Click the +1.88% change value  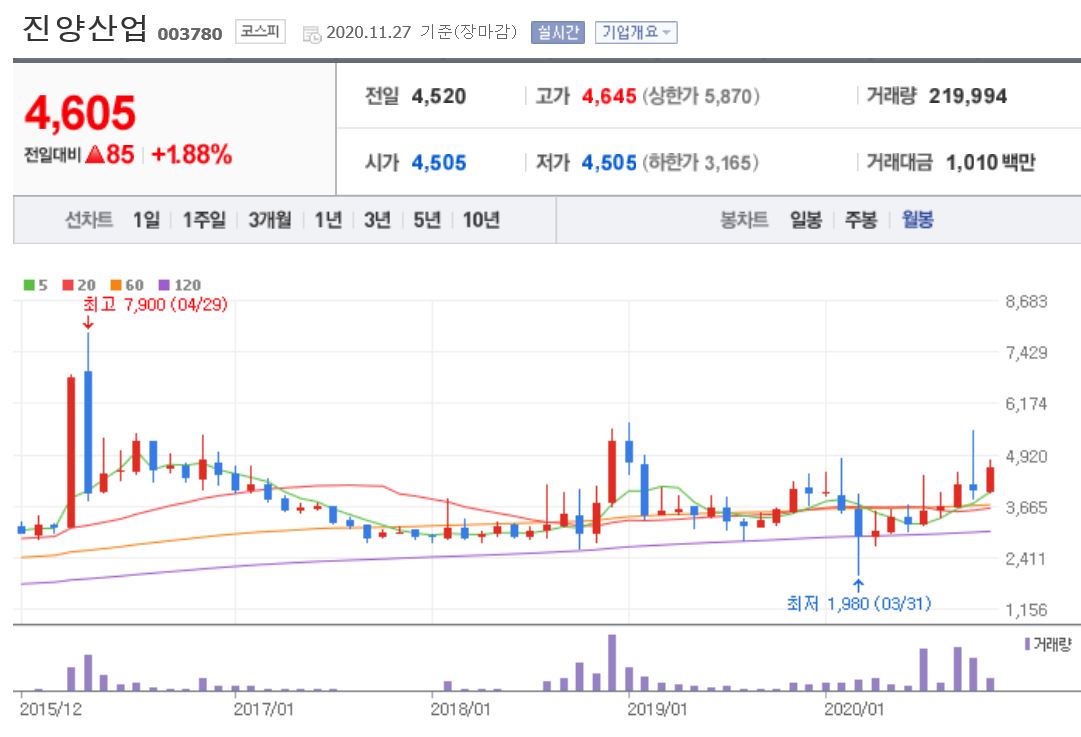pos(192,154)
